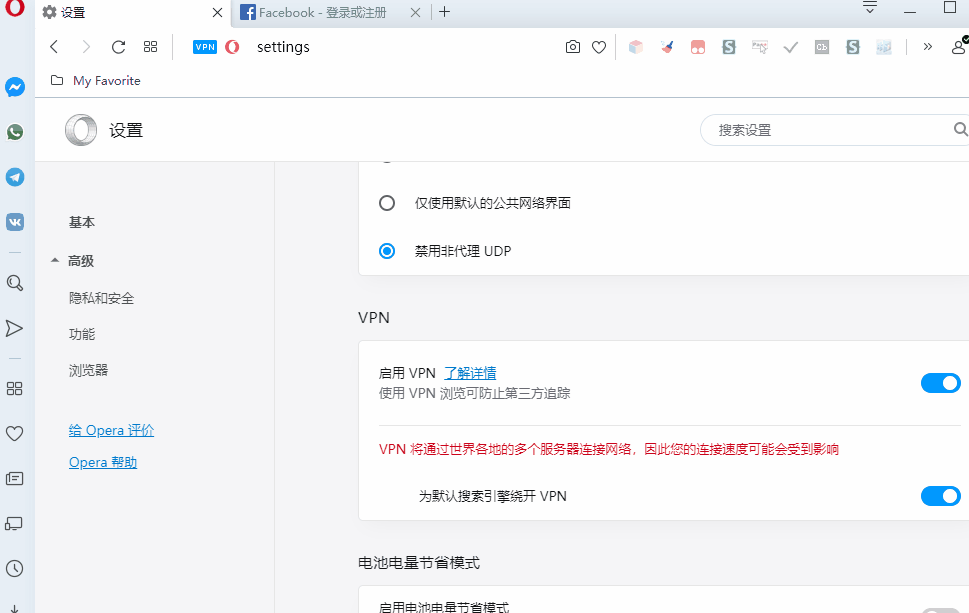Open Messenger in the sidebar
Viewport: 969px width, 613px height.
15,87
